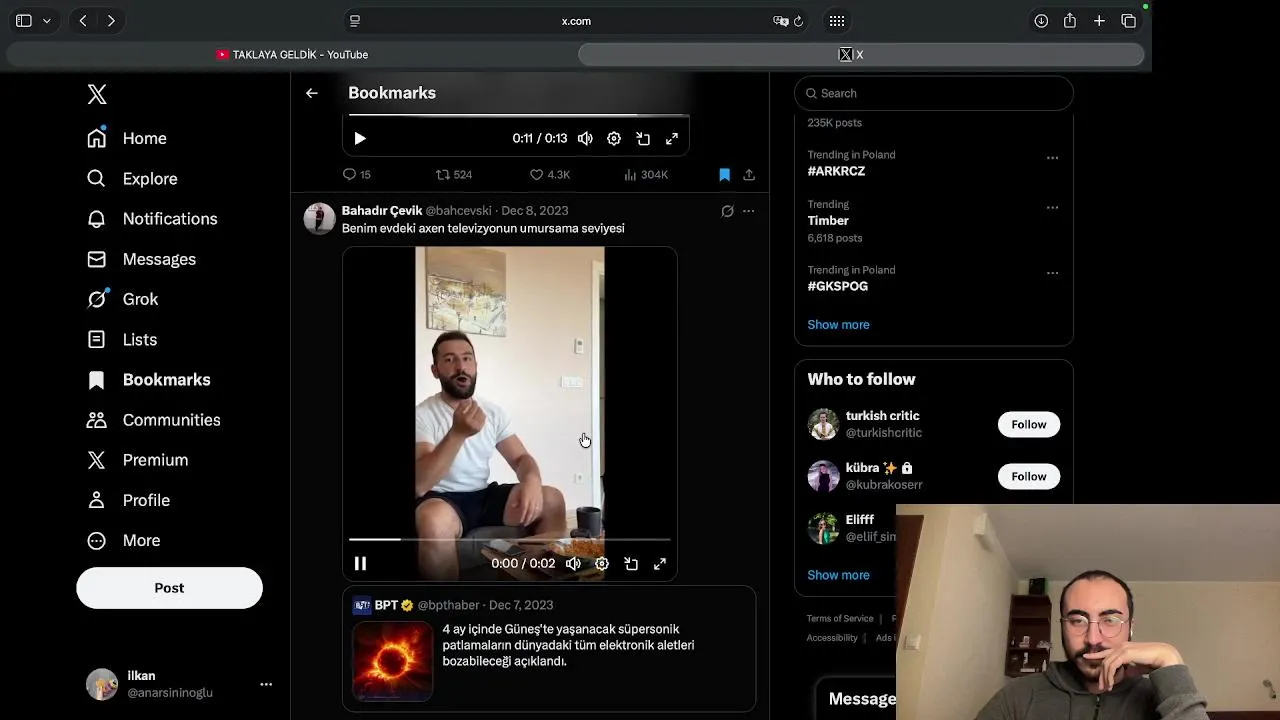Open the Explore page
The height and width of the screenshot is (720, 1280).
pos(132,178)
